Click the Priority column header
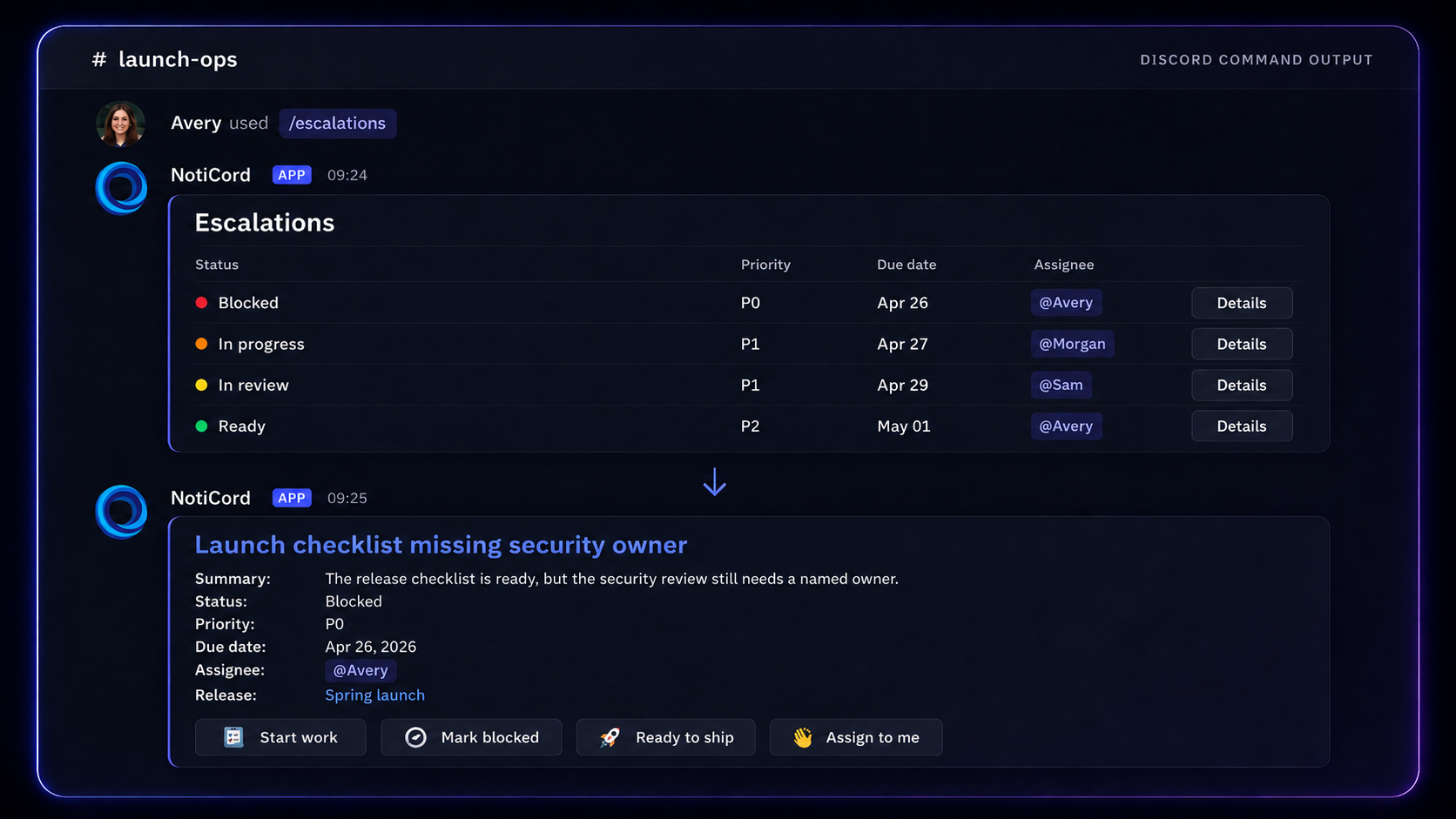The image size is (1456, 819). coord(765,265)
